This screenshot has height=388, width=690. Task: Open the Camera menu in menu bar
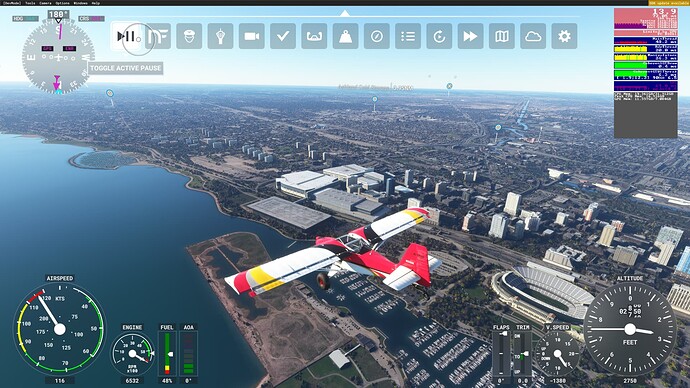[x=45, y=3]
